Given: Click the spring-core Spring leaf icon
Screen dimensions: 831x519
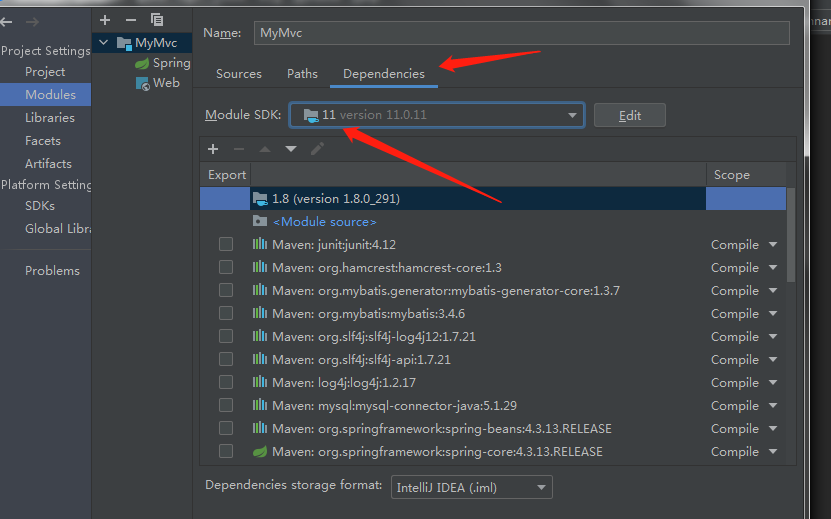Looking at the screenshot, I should [260, 451].
